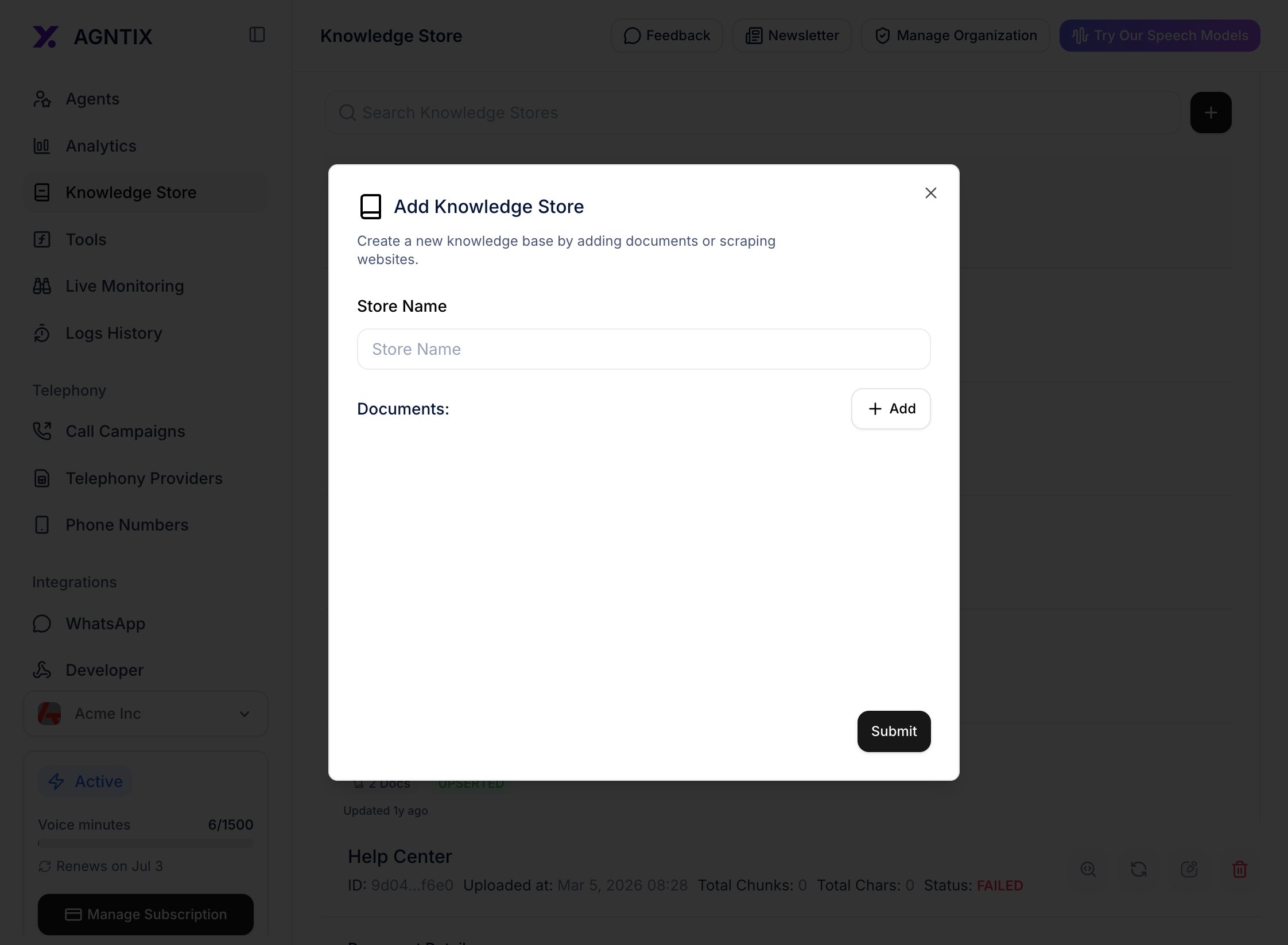The width and height of the screenshot is (1288, 945).
Task: Submit the new knowledge store
Action: (x=894, y=731)
